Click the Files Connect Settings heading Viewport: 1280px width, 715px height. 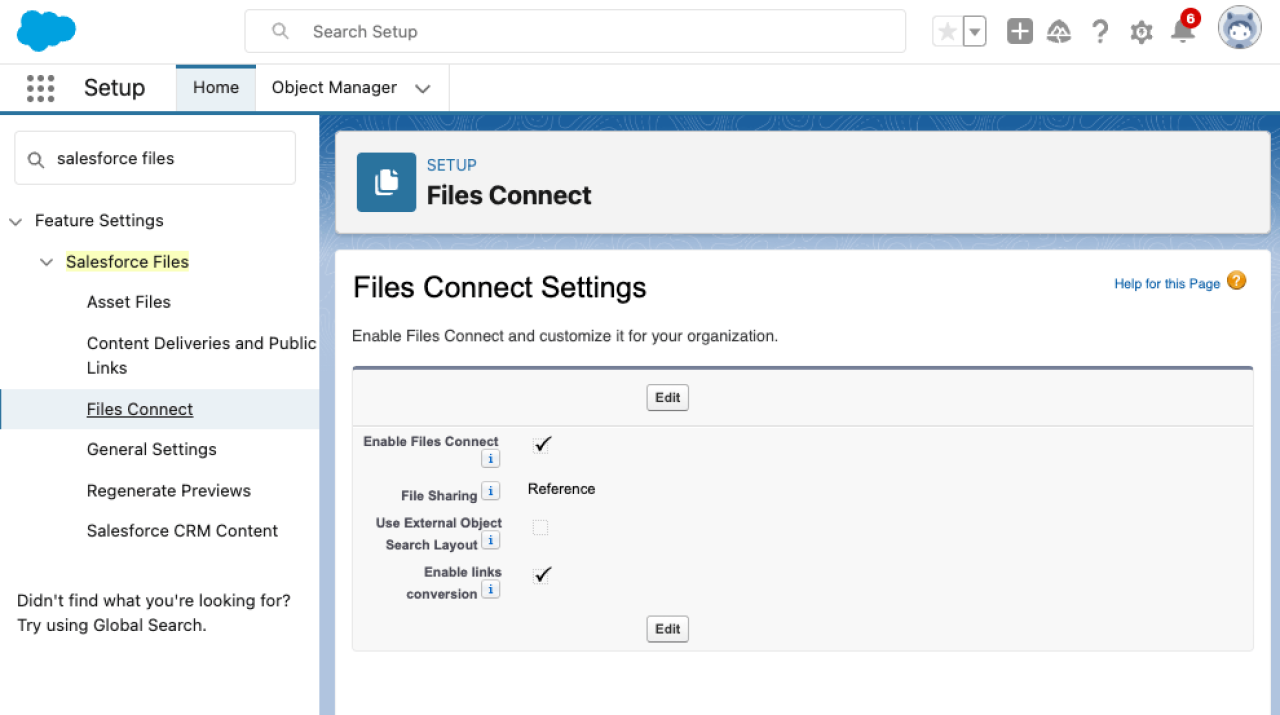coord(500,288)
